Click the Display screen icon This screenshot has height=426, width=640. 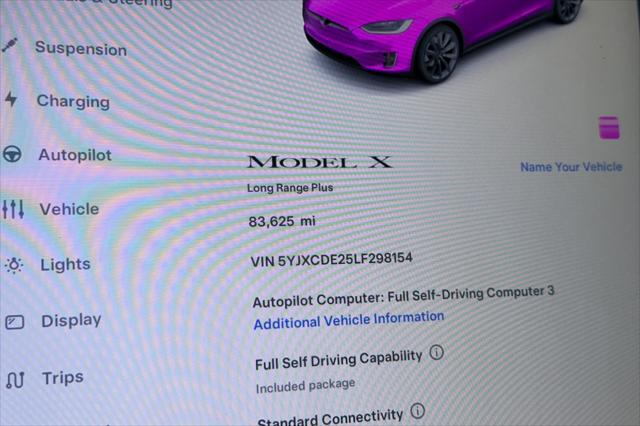[15, 322]
